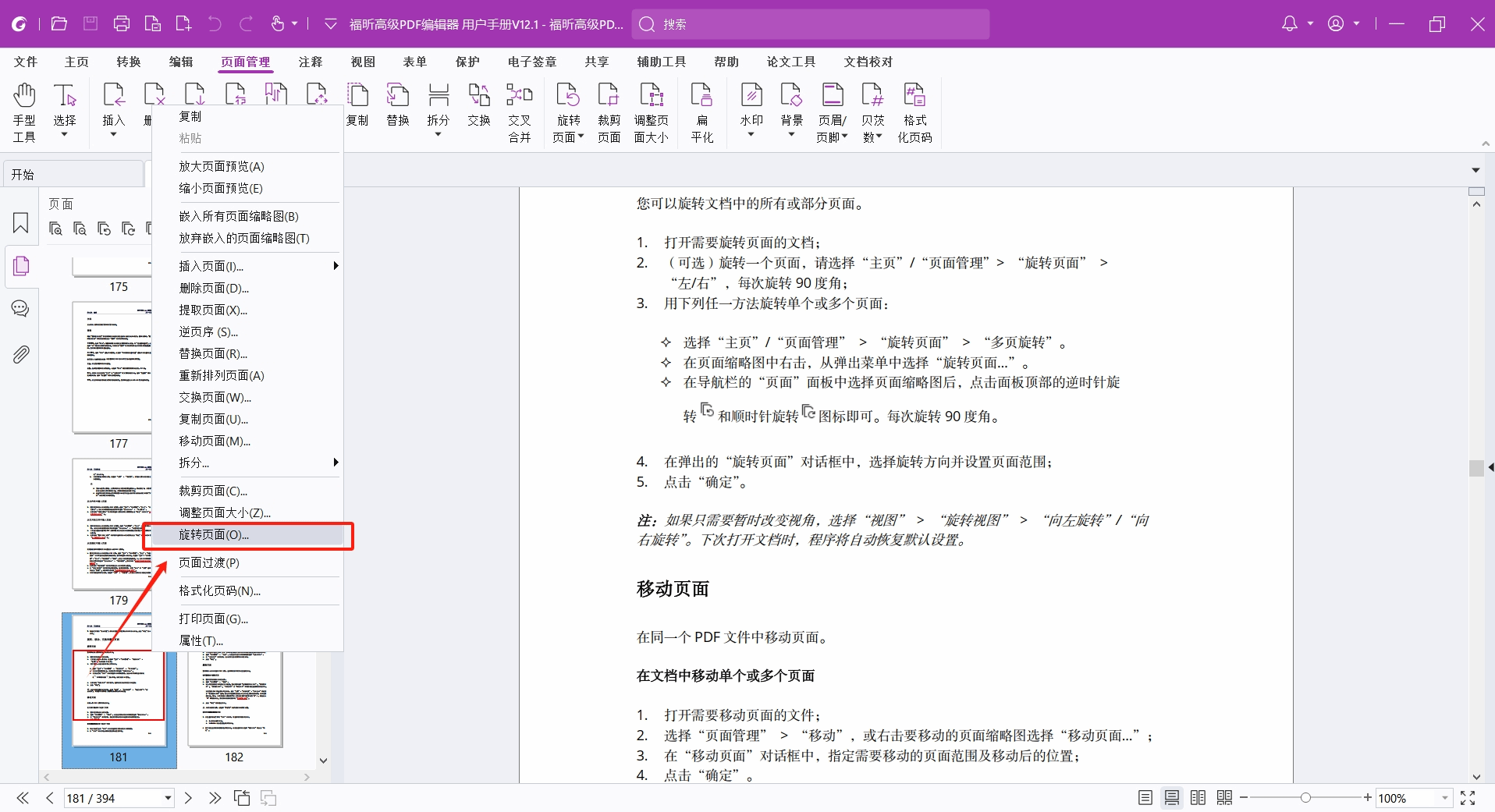
Task: Open the page number dropdown showing 181 / 394
Action: (168, 798)
